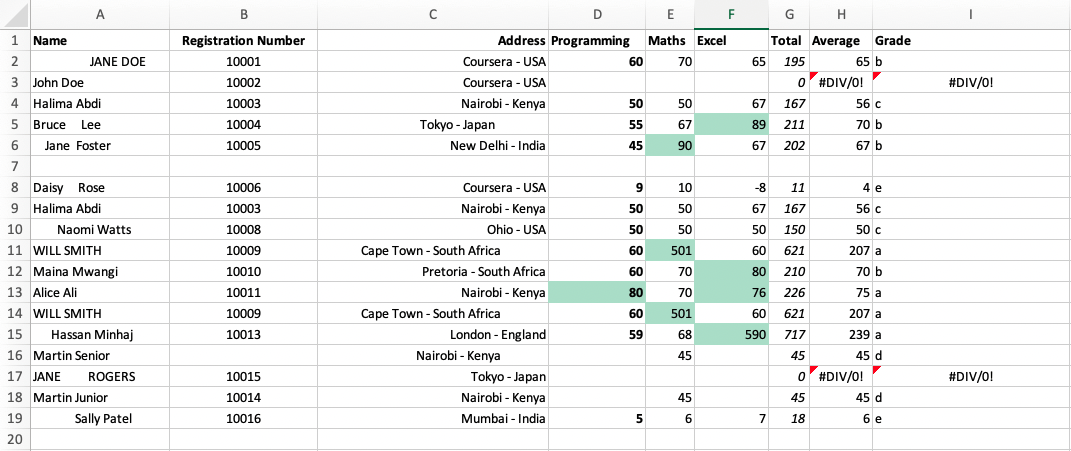Screen dimensions: 1071x451
Task: Select column H header
Action: click(841, 14)
